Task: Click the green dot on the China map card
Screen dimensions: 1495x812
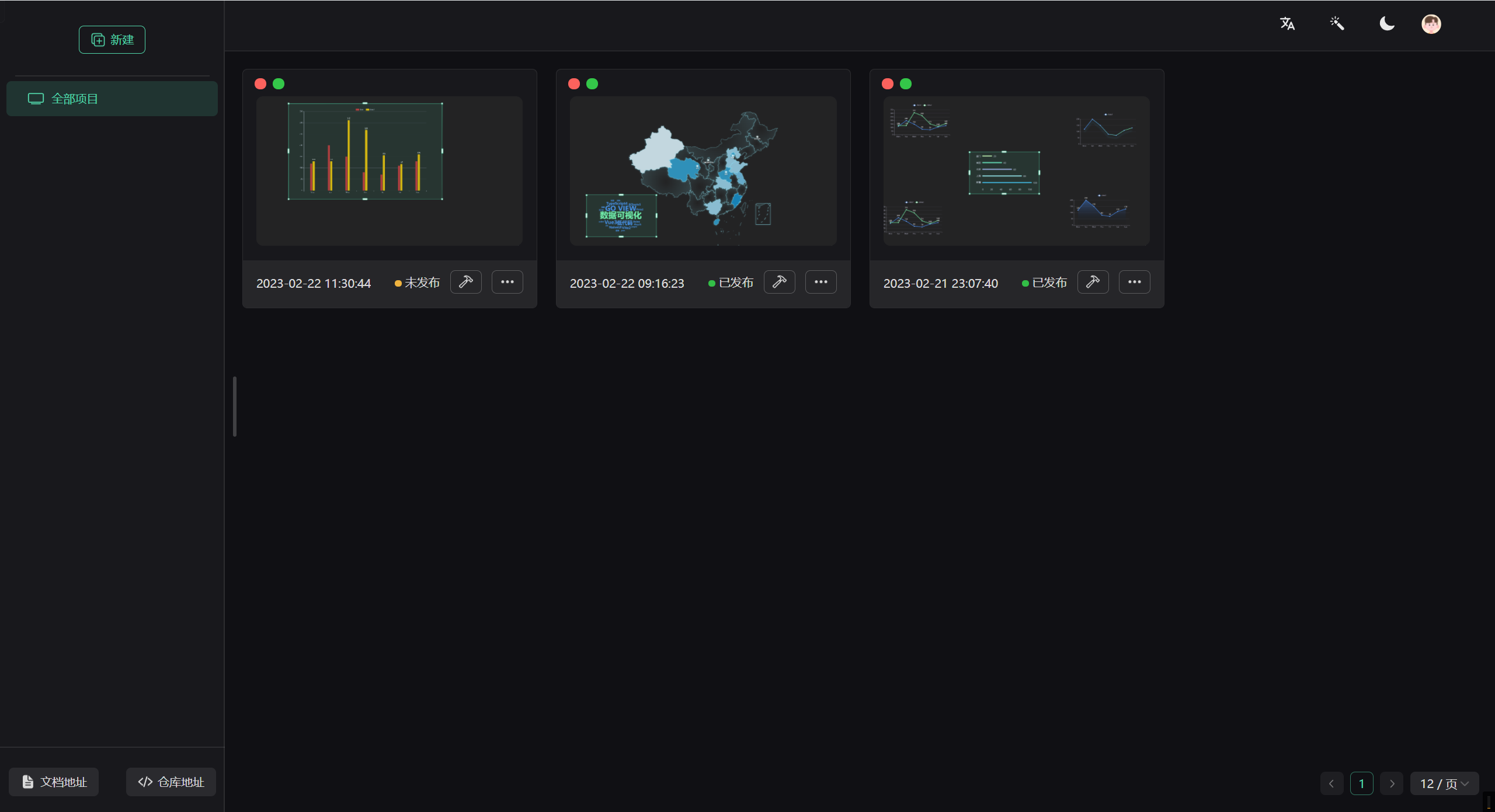Action: point(592,84)
